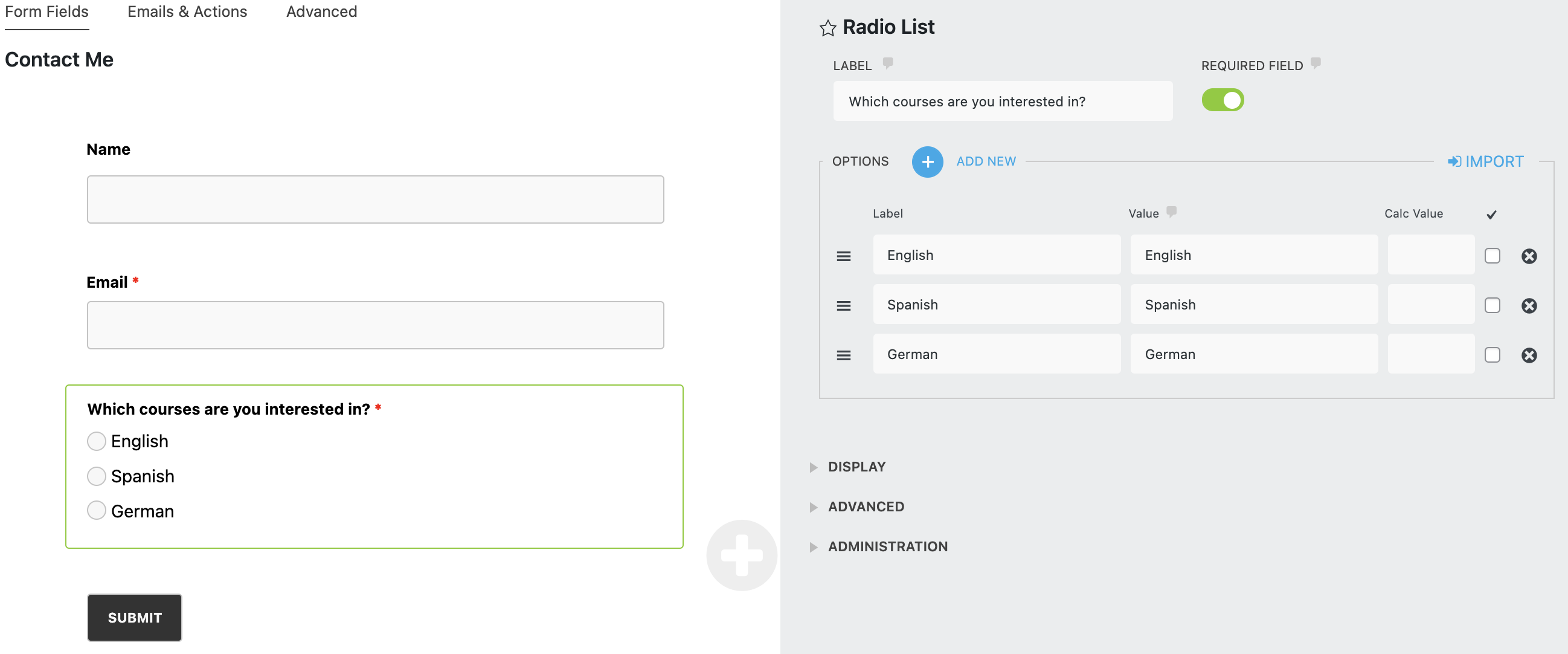Expand the ADVANCED settings section
The image size is (1568, 654).
coord(866,506)
